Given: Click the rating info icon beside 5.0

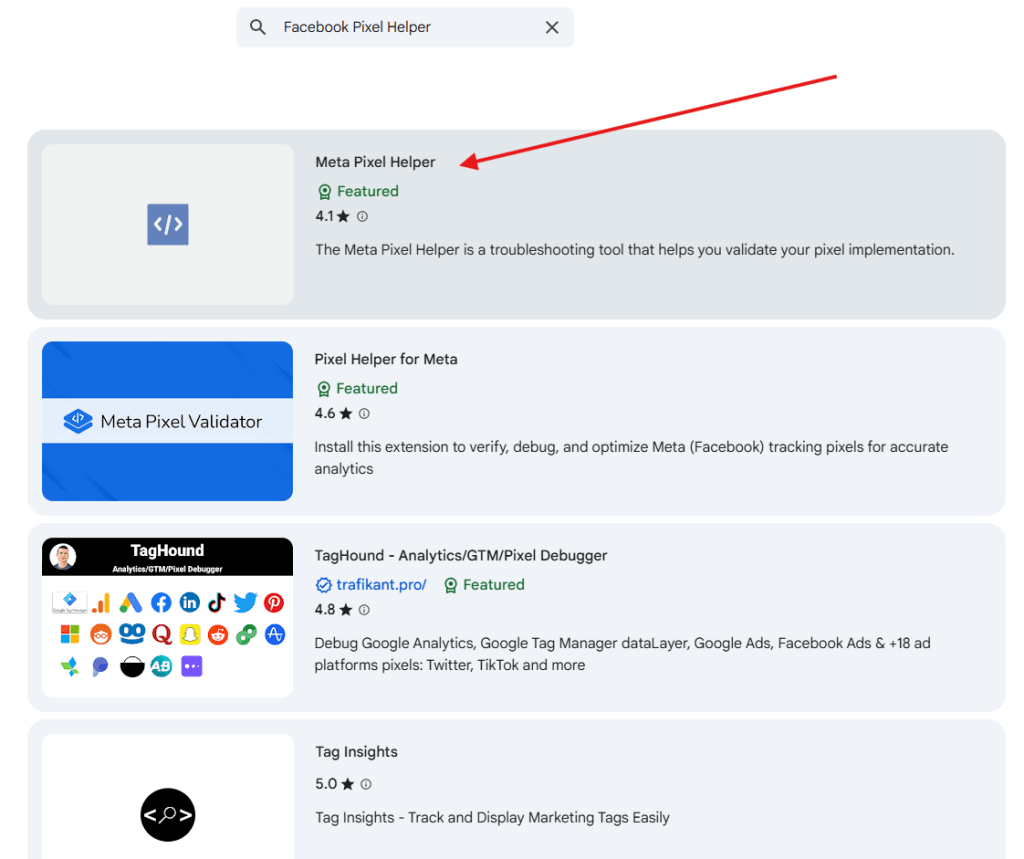Looking at the screenshot, I should 366,784.
